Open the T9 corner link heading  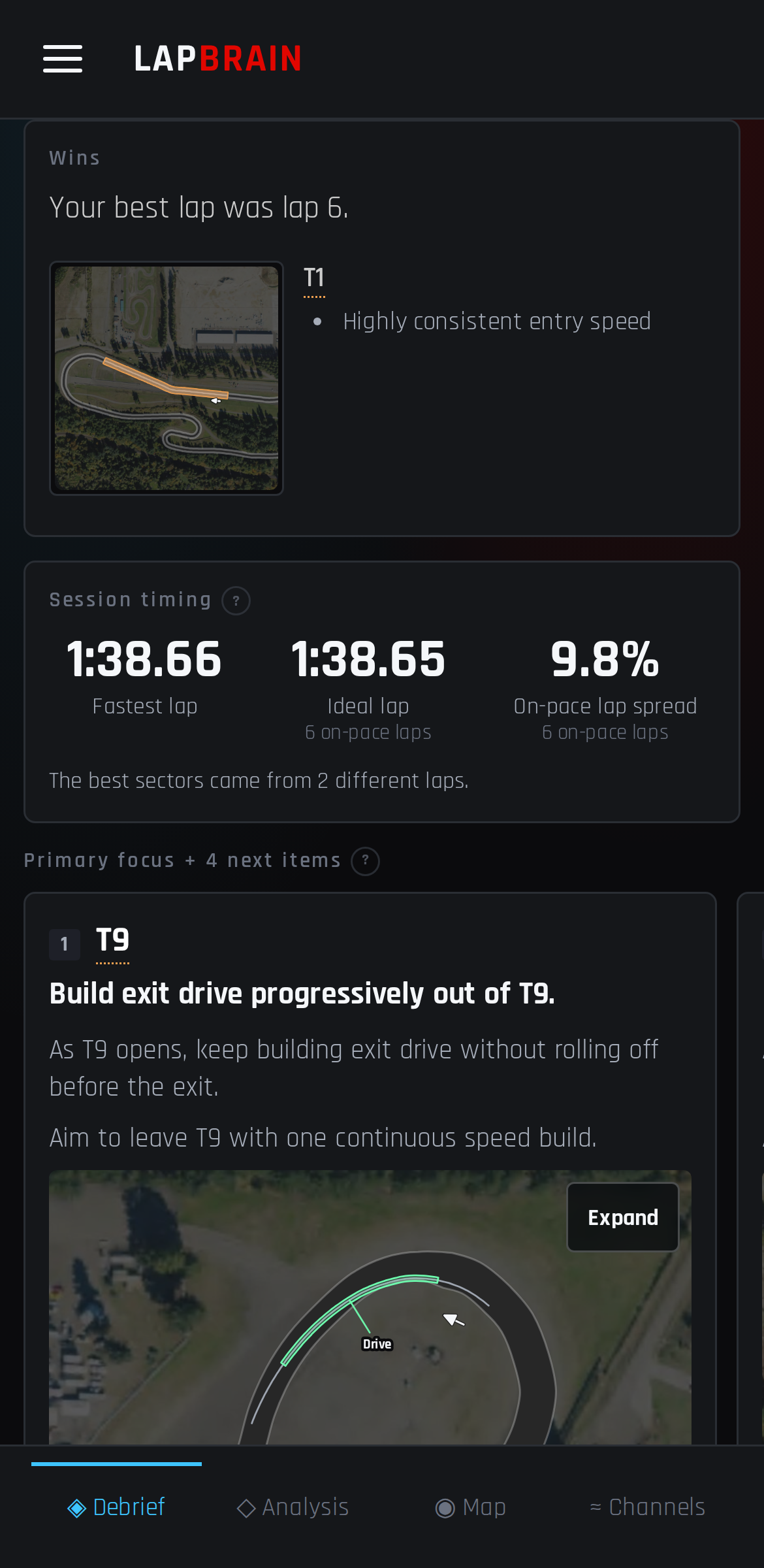pos(112,941)
